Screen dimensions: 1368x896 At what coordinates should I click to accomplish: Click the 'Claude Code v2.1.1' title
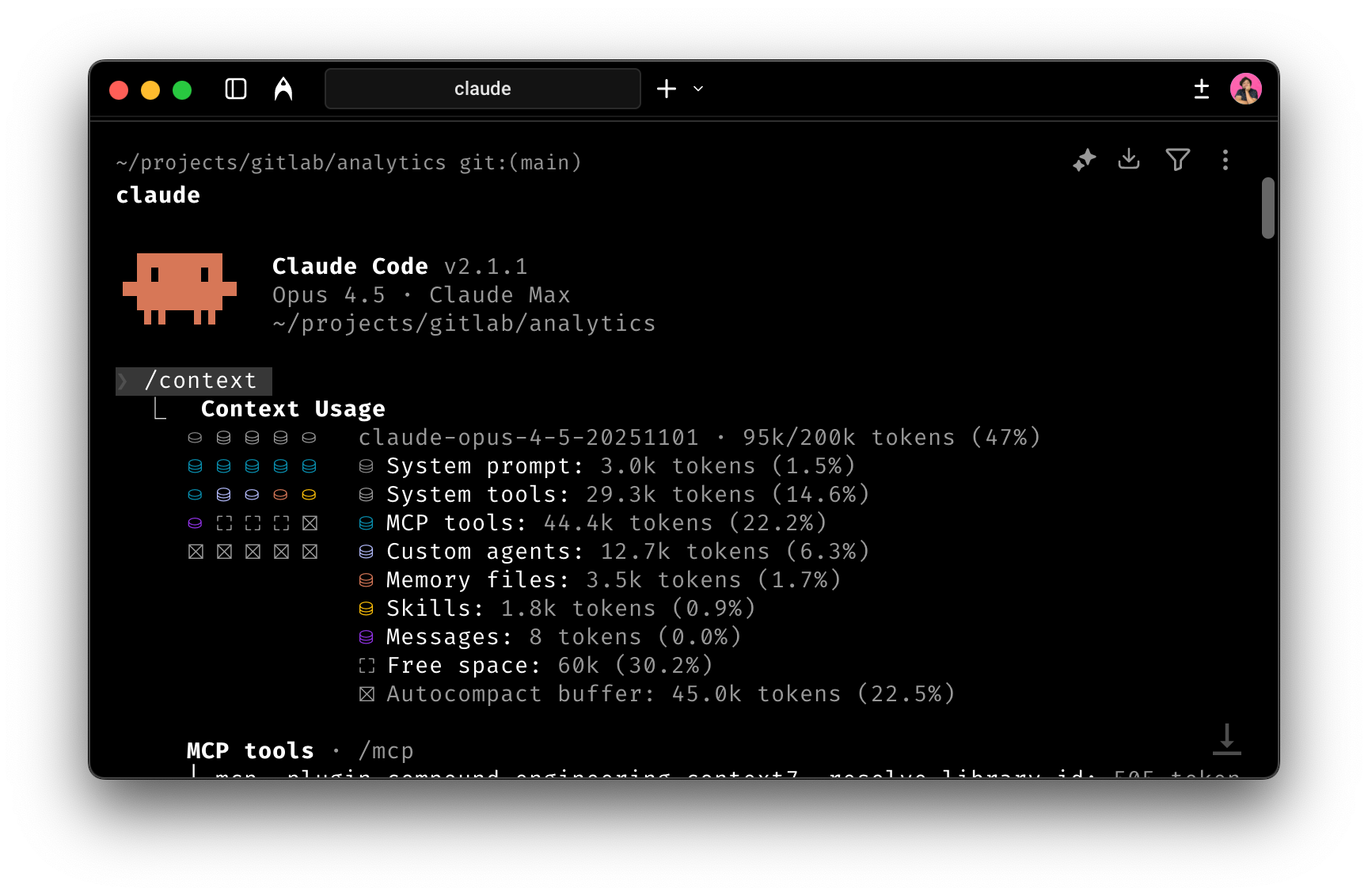400,267
